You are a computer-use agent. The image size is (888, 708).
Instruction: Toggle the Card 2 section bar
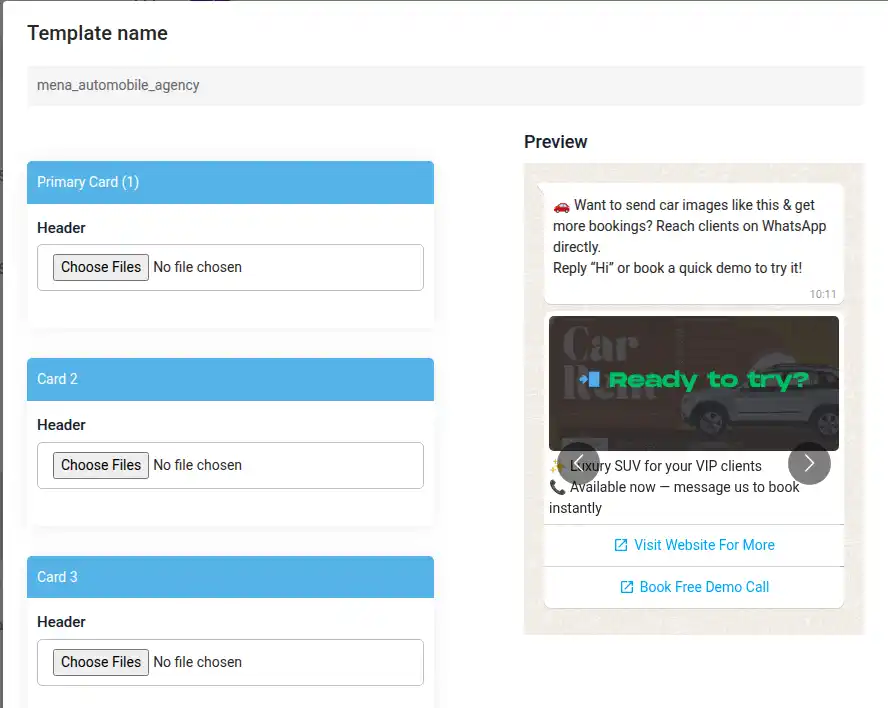click(x=230, y=379)
